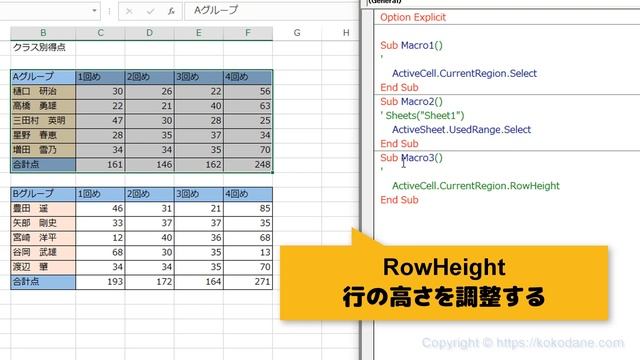Select the name cell 星野 春恵

pos(43,135)
